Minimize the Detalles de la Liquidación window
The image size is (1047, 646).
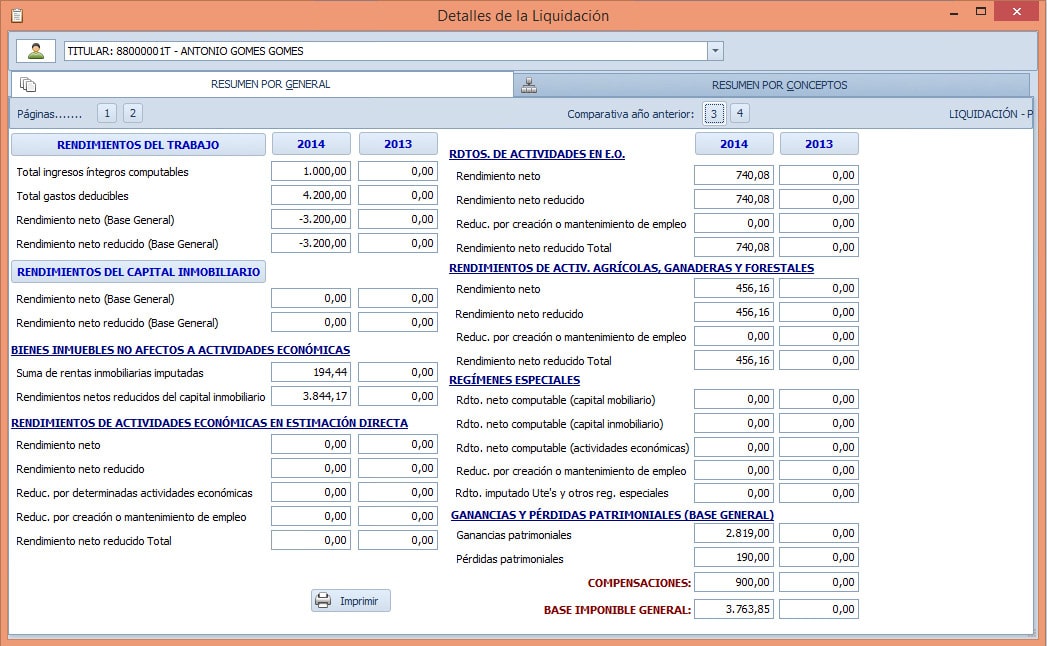point(954,13)
